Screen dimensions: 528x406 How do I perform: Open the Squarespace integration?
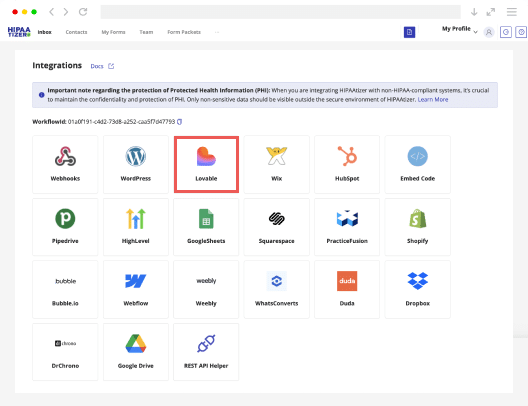(277, 227)
